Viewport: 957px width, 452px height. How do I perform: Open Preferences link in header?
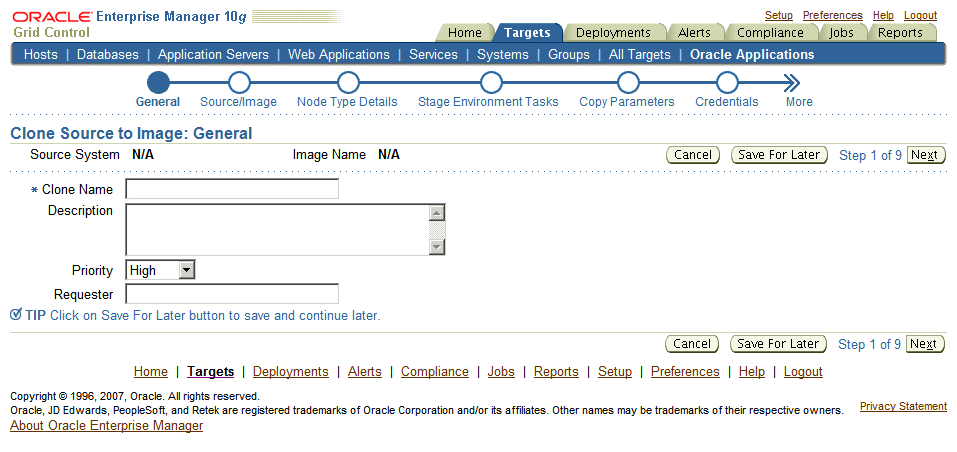click(832, 15)
